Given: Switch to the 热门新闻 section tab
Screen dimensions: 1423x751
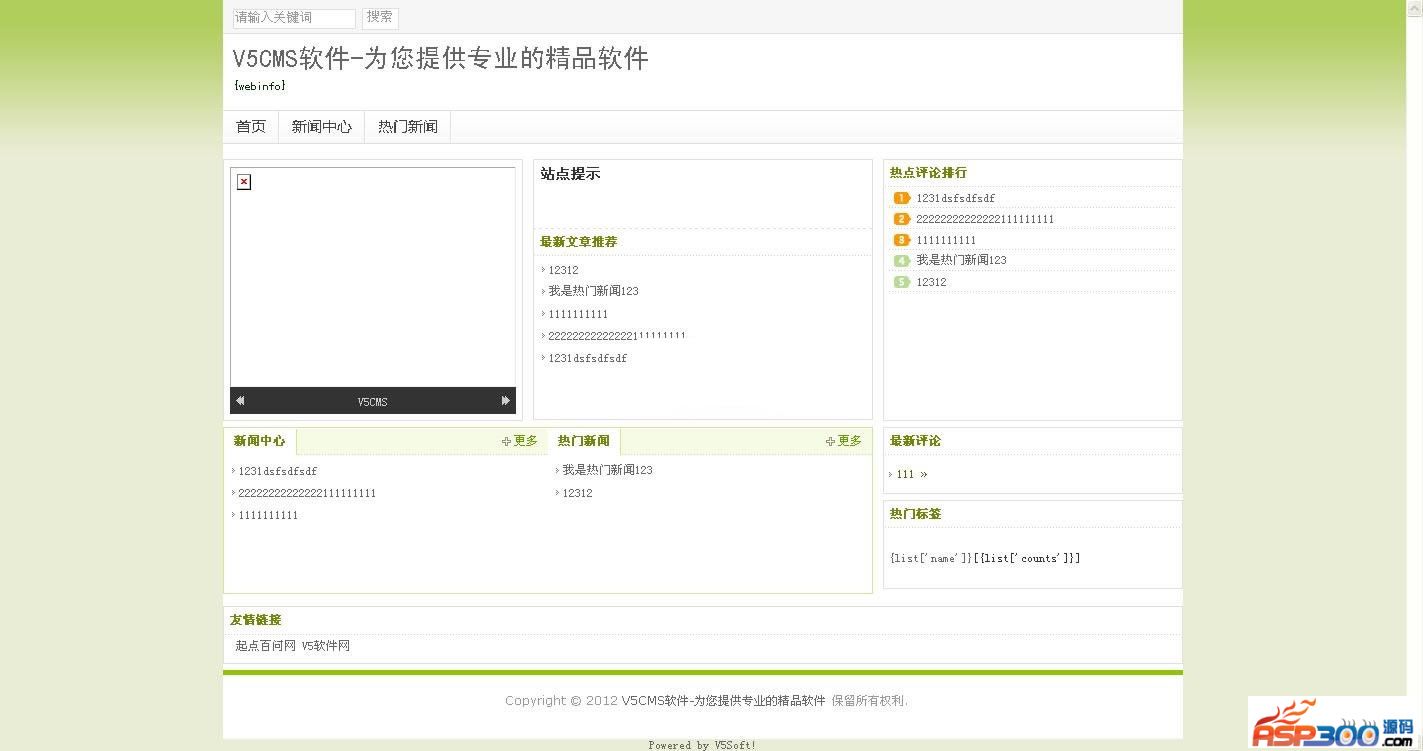Looking at the screenshot, I should pyautogui.click(x=583, y=441).
